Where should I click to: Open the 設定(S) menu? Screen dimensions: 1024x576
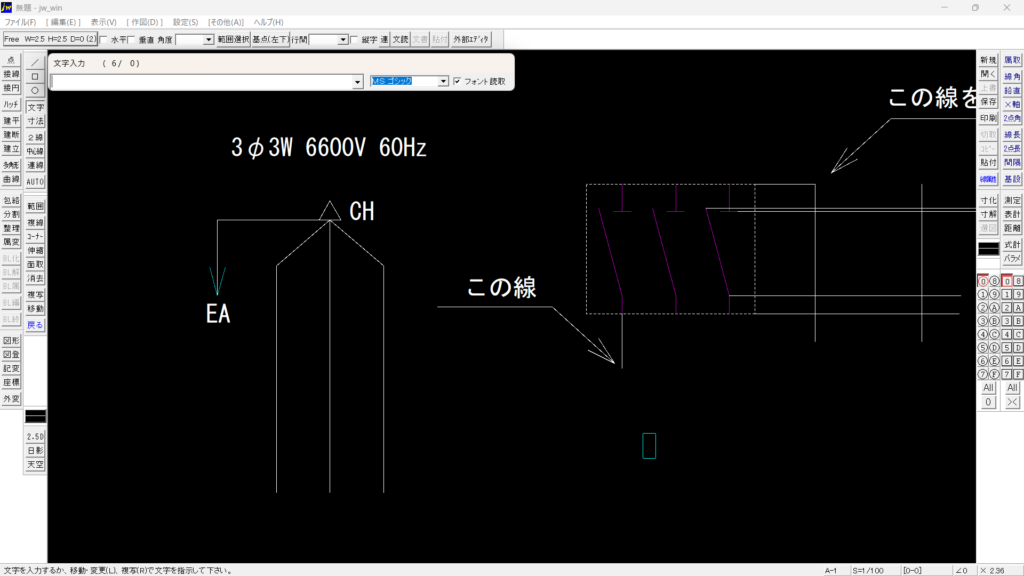click(x=185, y=22)
